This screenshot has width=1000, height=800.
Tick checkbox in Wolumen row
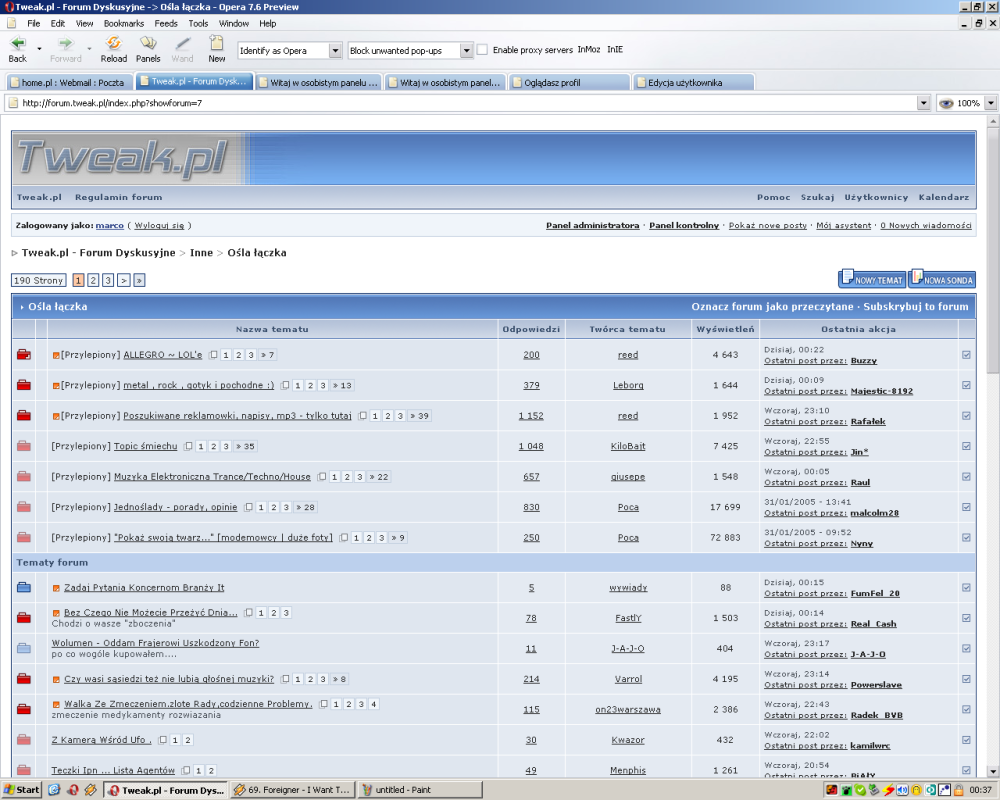(x=966, y=649)
